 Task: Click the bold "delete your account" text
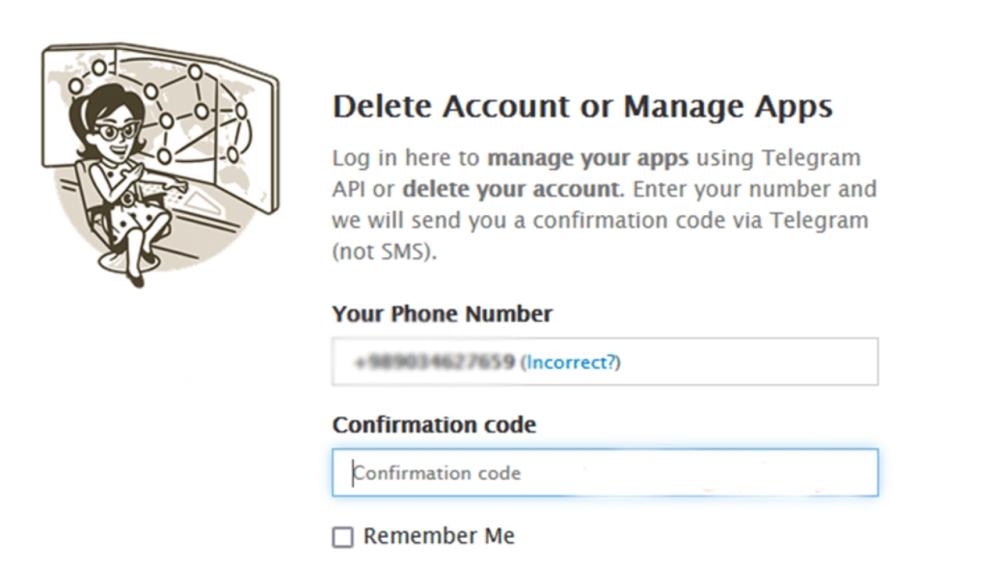(510, 189)
